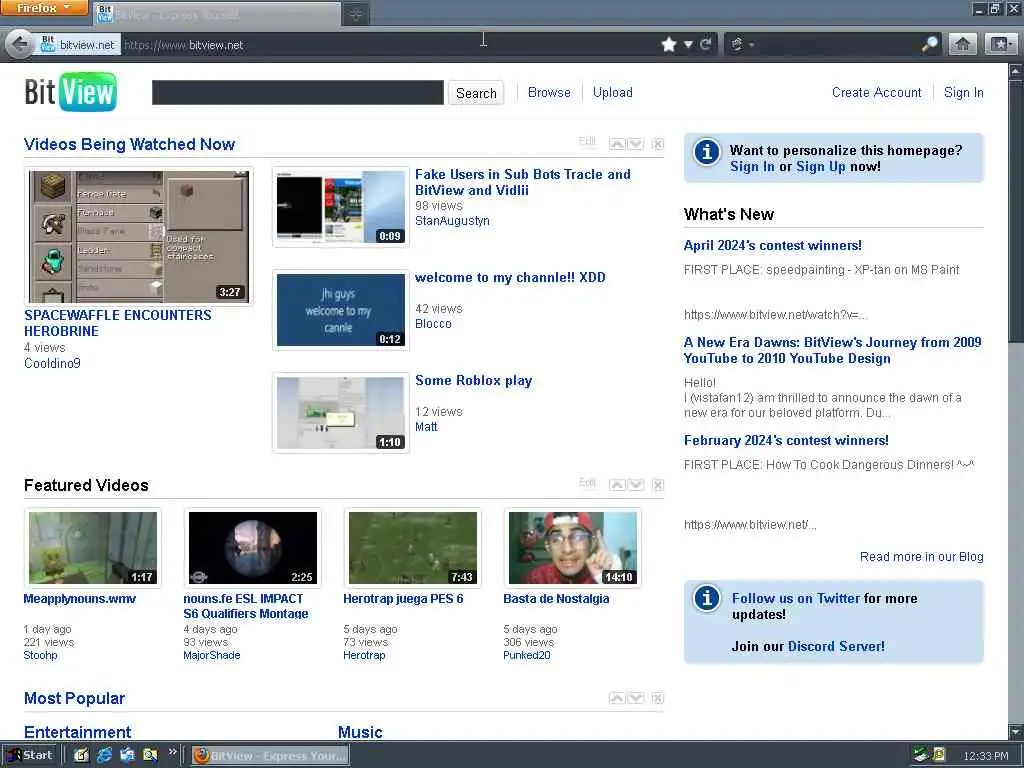Open the Music category

point(360,732)
